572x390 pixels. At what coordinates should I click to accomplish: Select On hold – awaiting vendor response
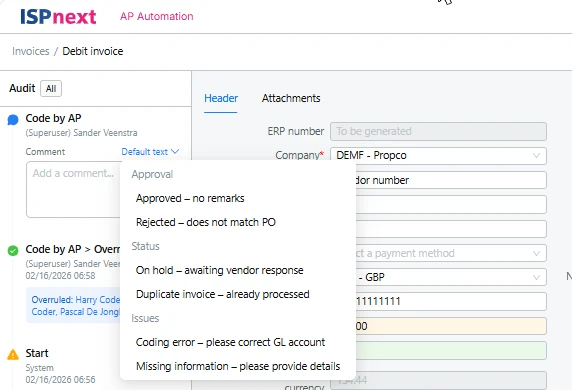tap(220, 270)
